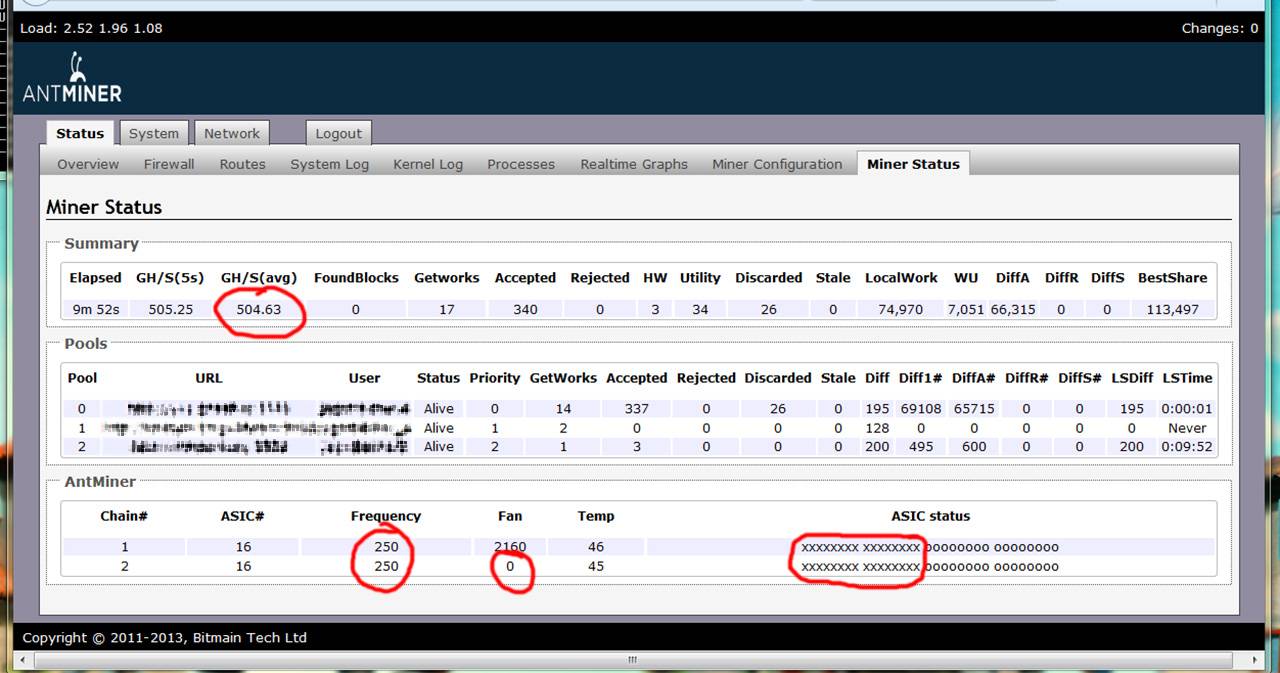
Task: Select the elapsed value '9m 52s'
Action: tap(96, 309)
